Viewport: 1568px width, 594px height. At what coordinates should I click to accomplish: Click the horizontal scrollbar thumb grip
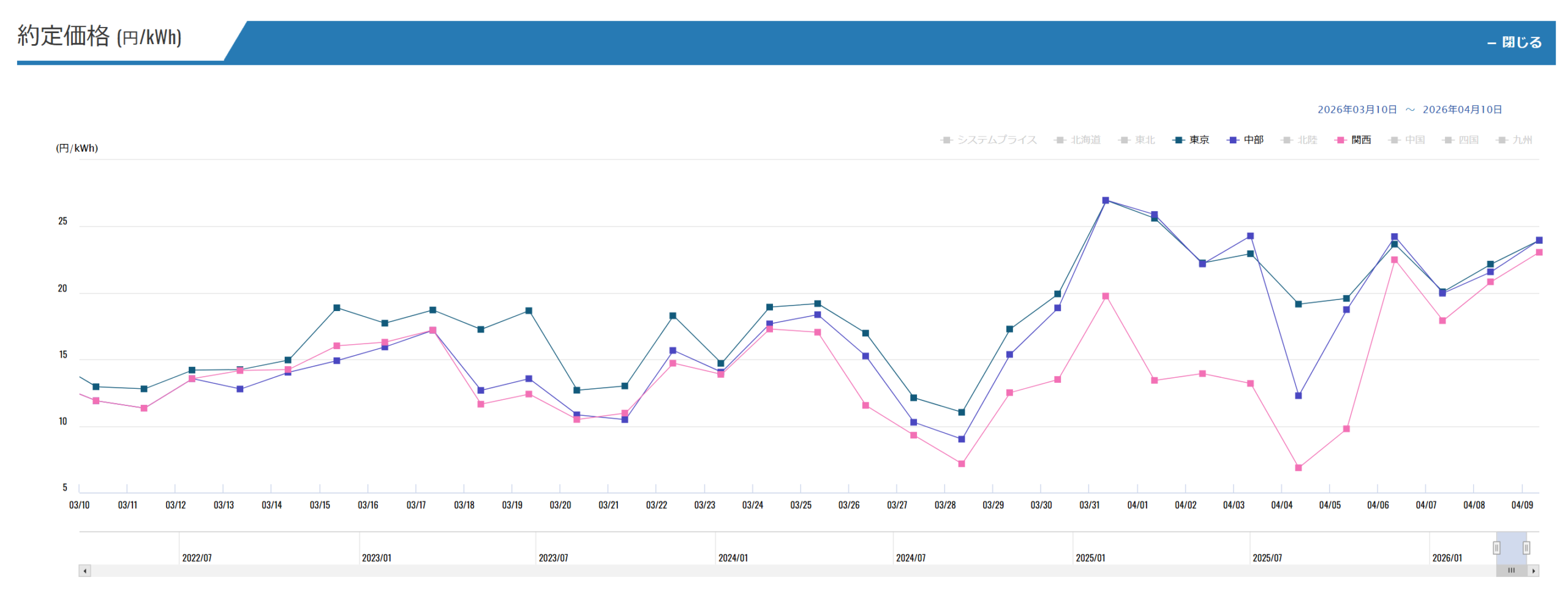1511,571
